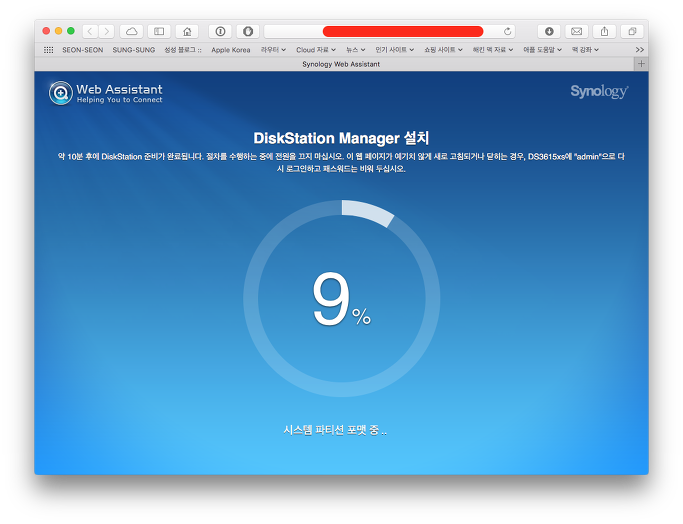Click the Web Assistant magnifier logo
The image size is (683, 524).
[61, 93]
